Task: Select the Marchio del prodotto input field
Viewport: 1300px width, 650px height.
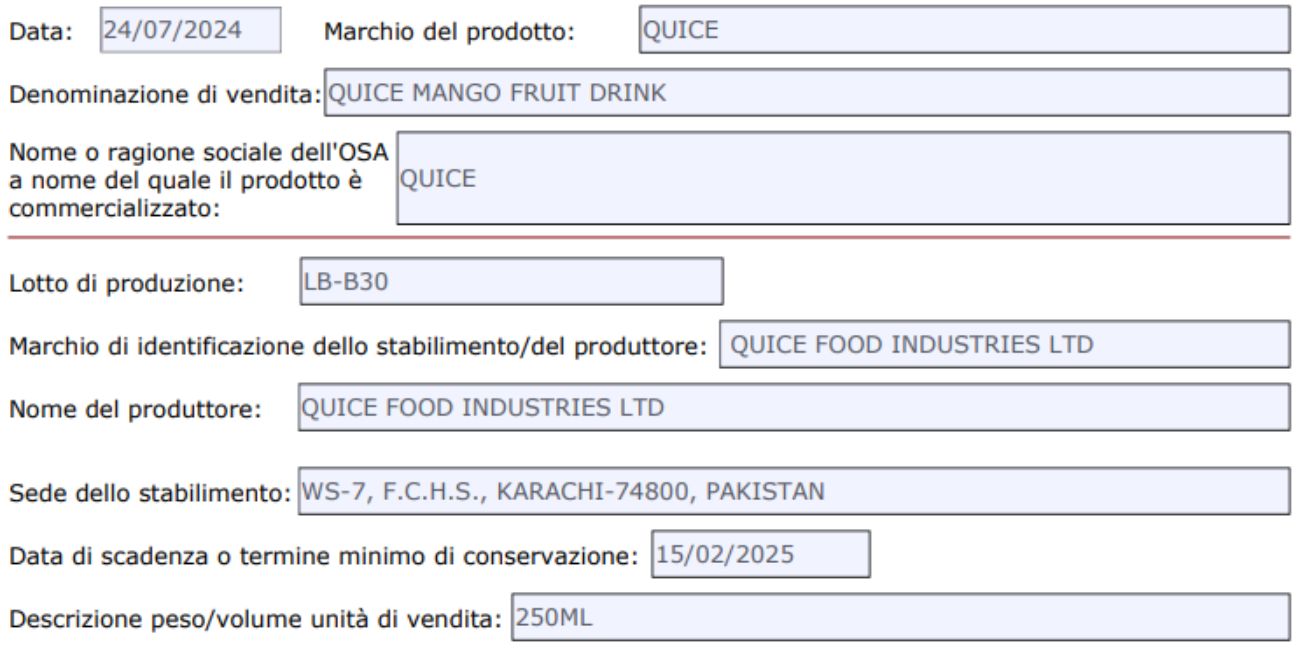Action: 962,30
